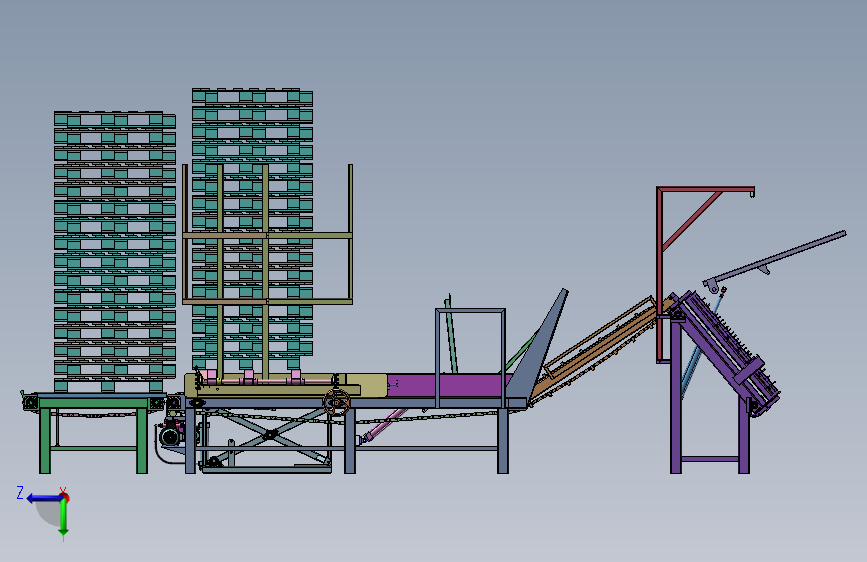
Task: Click the green downward axis arrow of the triad
Action: (64, 519)
